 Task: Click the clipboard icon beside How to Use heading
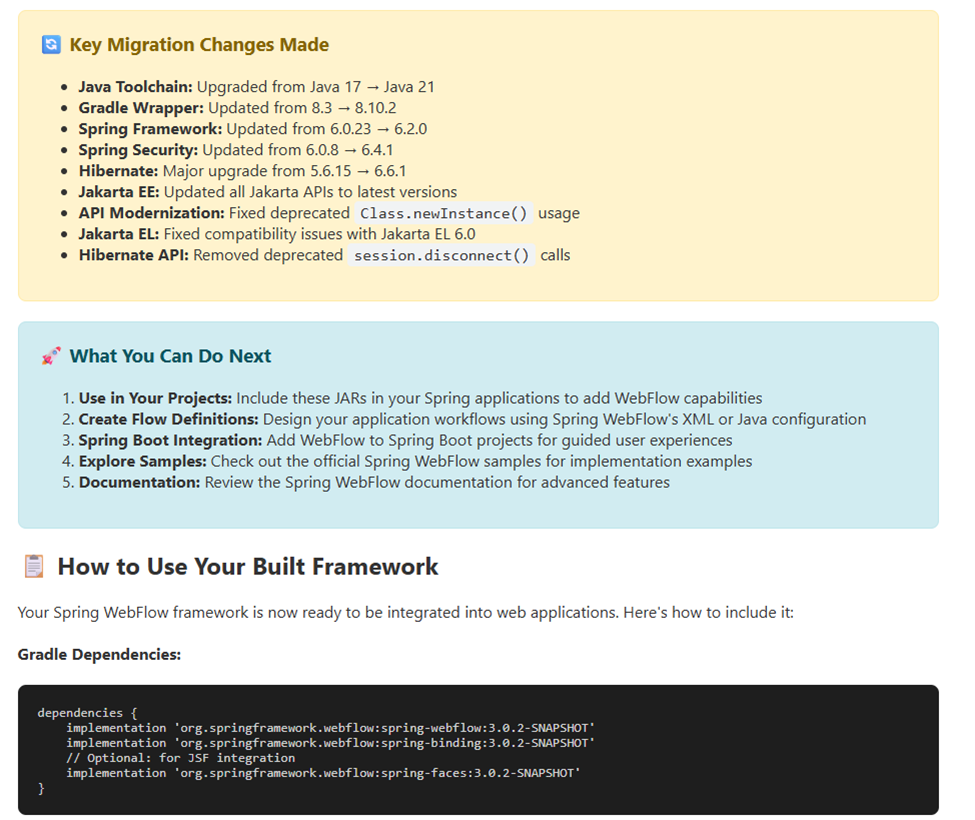coord(34,567)
